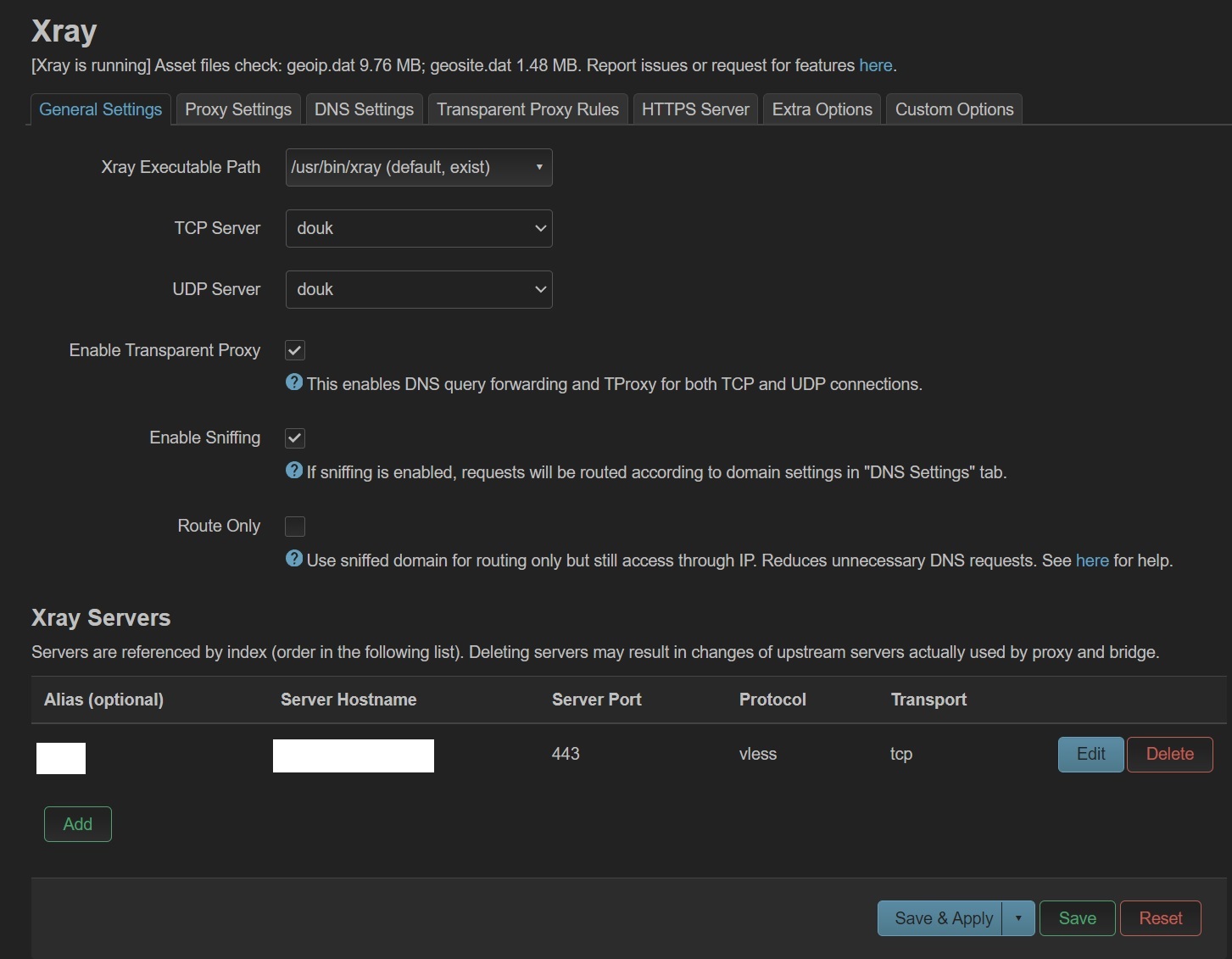Screen dimensions: 1232x959
Task: Open the Extra Options tab
Action: pyautogui.click(x=822, y=109)
